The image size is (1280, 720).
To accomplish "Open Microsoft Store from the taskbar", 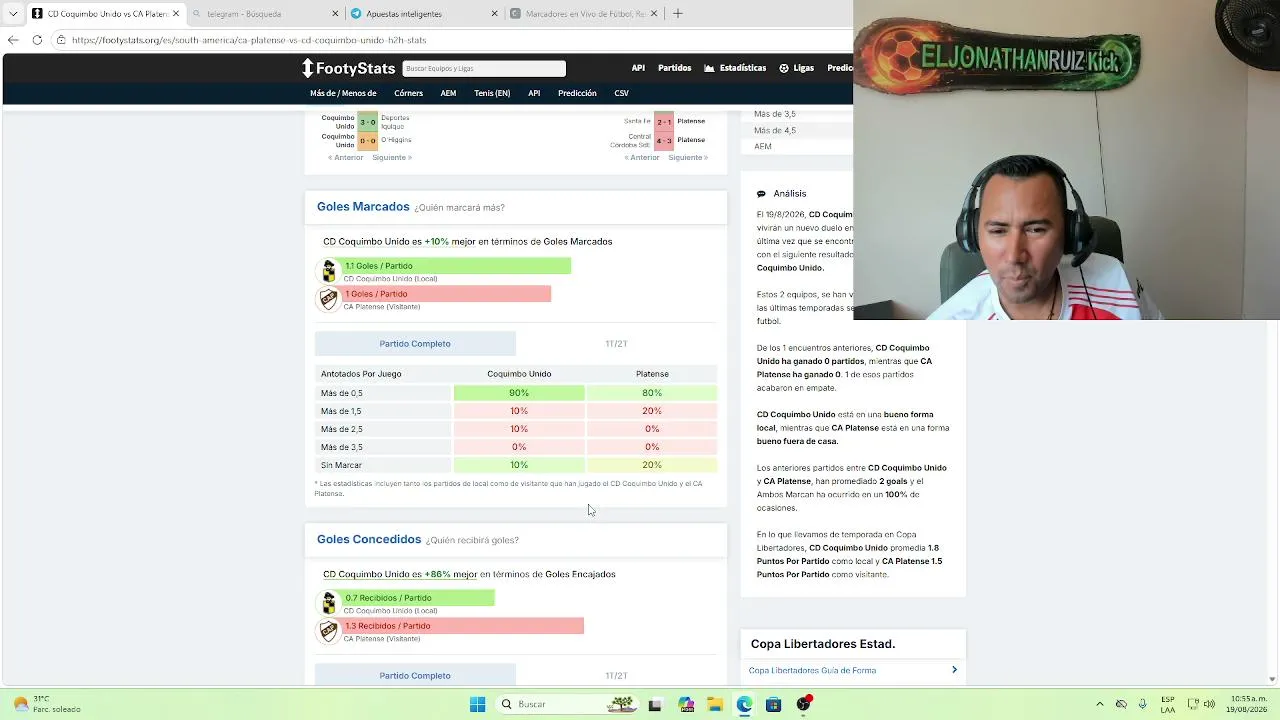I will pyautogui.click(x=773, y=705).
